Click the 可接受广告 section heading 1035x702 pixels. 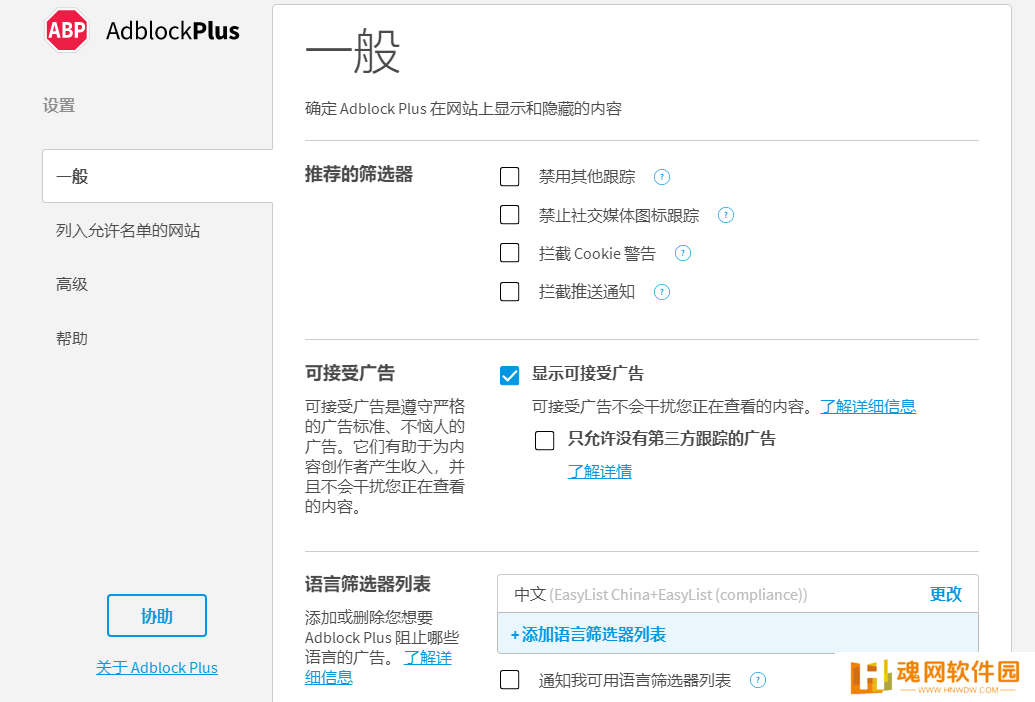[350, 373]
